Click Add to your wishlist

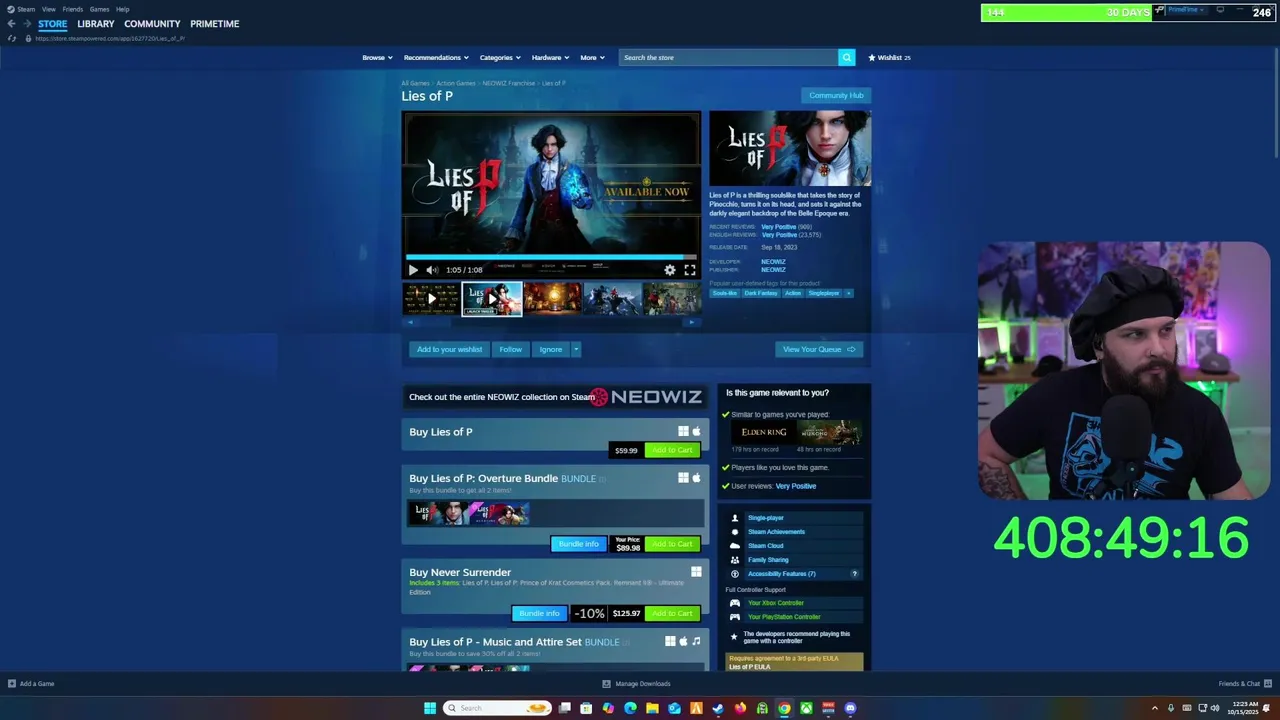pos(449,349)
